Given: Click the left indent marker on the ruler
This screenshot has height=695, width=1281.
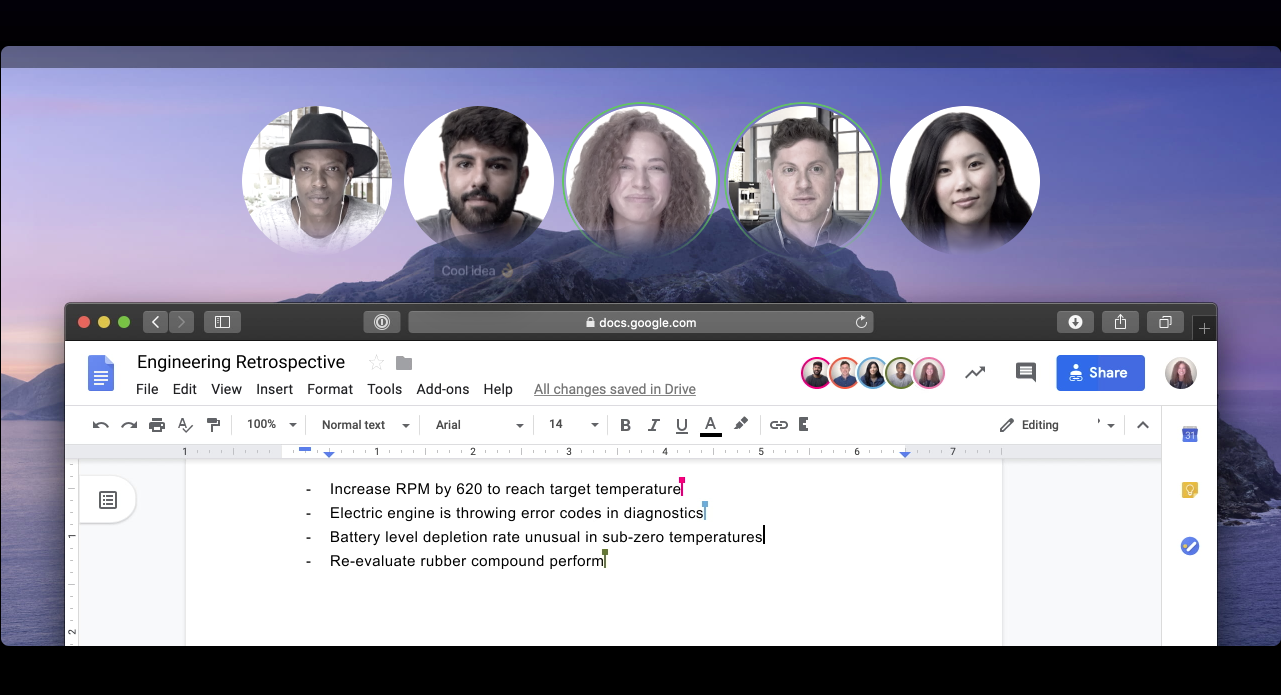Looking at the screenshot, I should click(329, 454).
